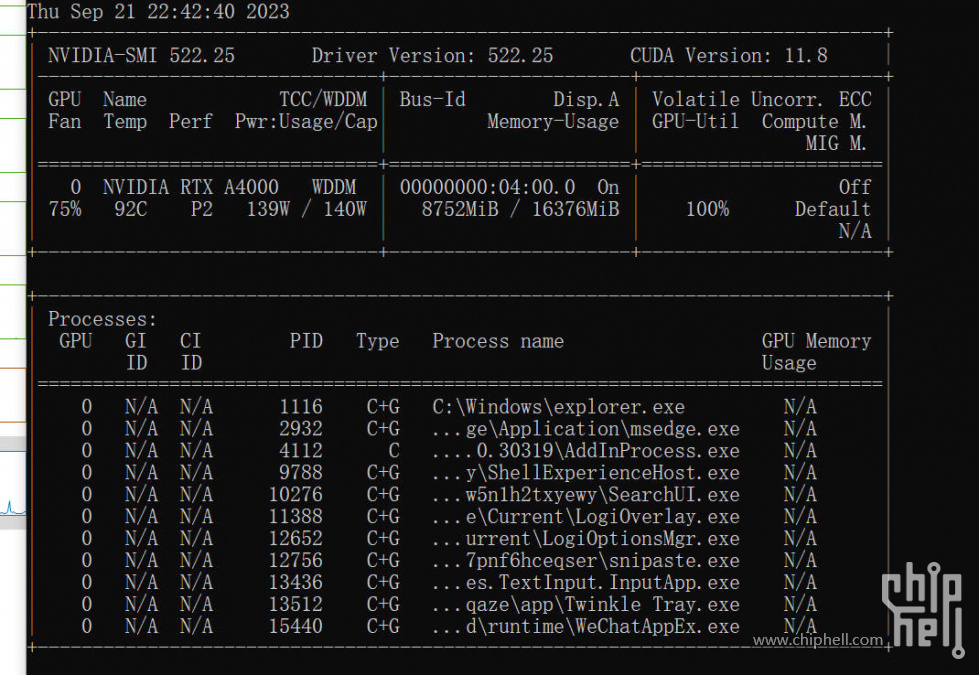This screenshot has height=675, width=979.
Task: Select the snipaste.exe process name
Action: click(x=586, y=560)
